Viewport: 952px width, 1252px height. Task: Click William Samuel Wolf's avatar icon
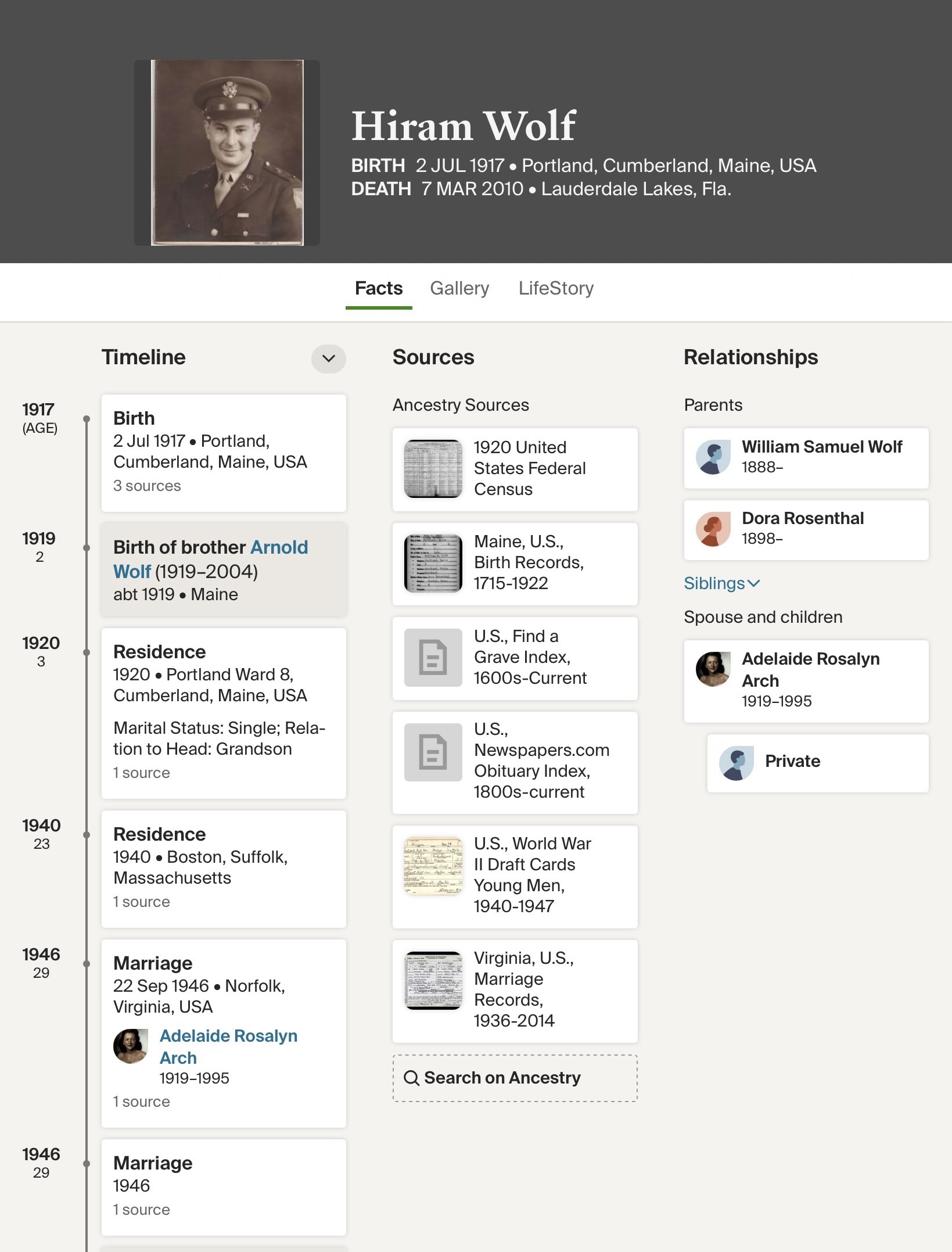(x=713, y=457)
